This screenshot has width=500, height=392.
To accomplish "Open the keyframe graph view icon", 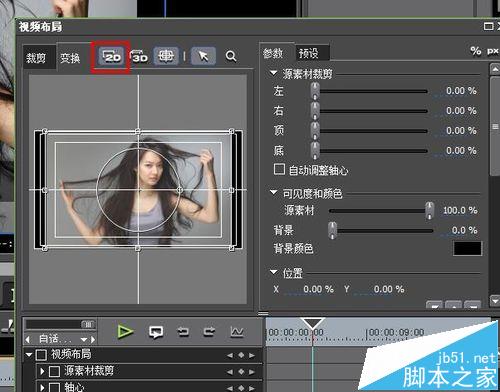I will coord(237,332).
